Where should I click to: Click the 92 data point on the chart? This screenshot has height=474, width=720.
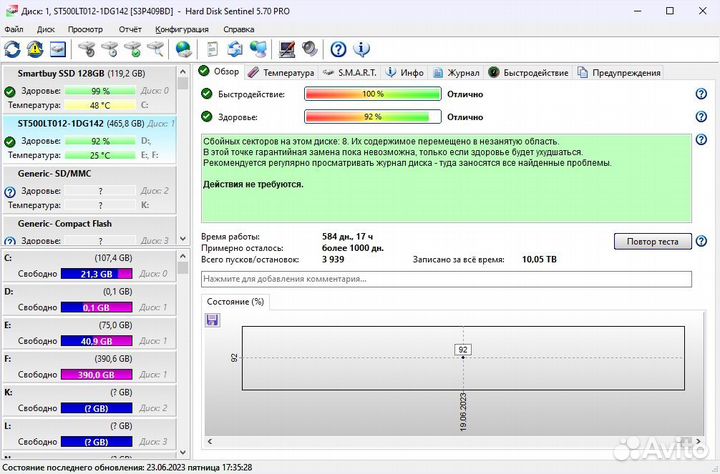[463, 357]
